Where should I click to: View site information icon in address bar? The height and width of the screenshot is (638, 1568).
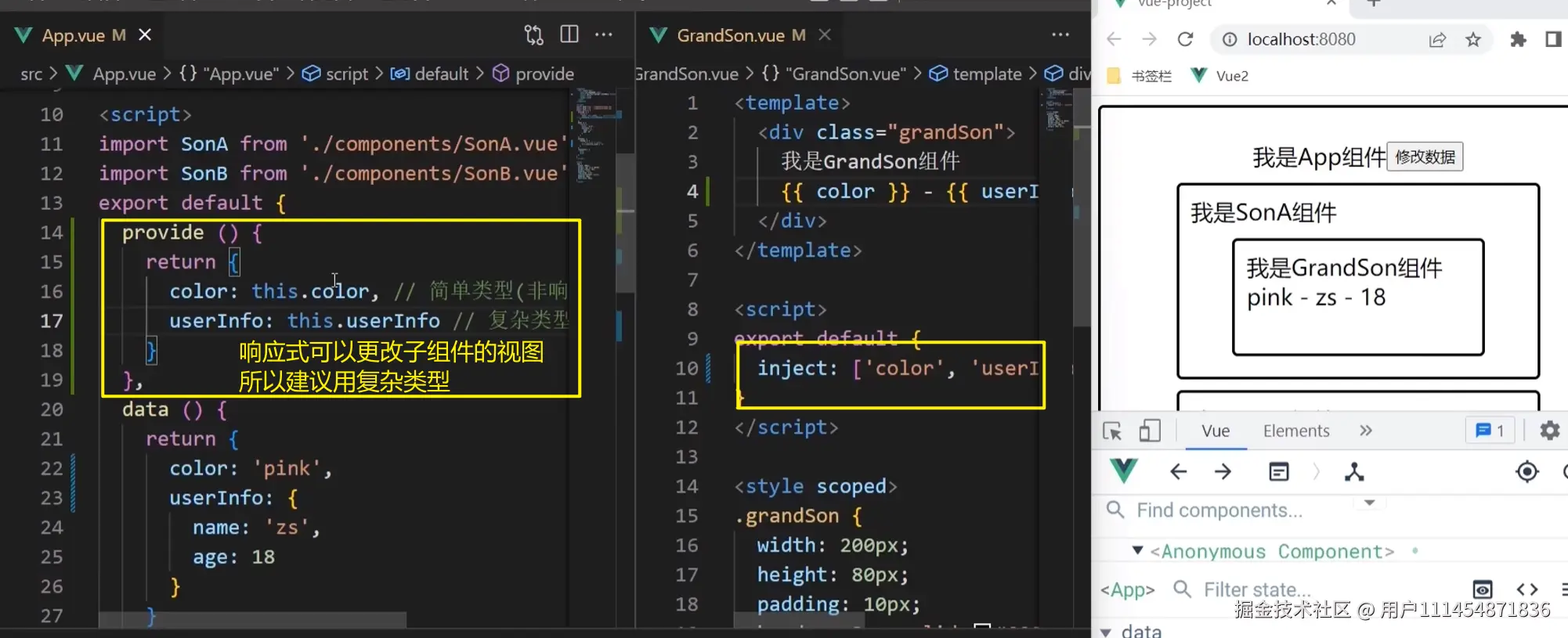[x=1230, y=39]
